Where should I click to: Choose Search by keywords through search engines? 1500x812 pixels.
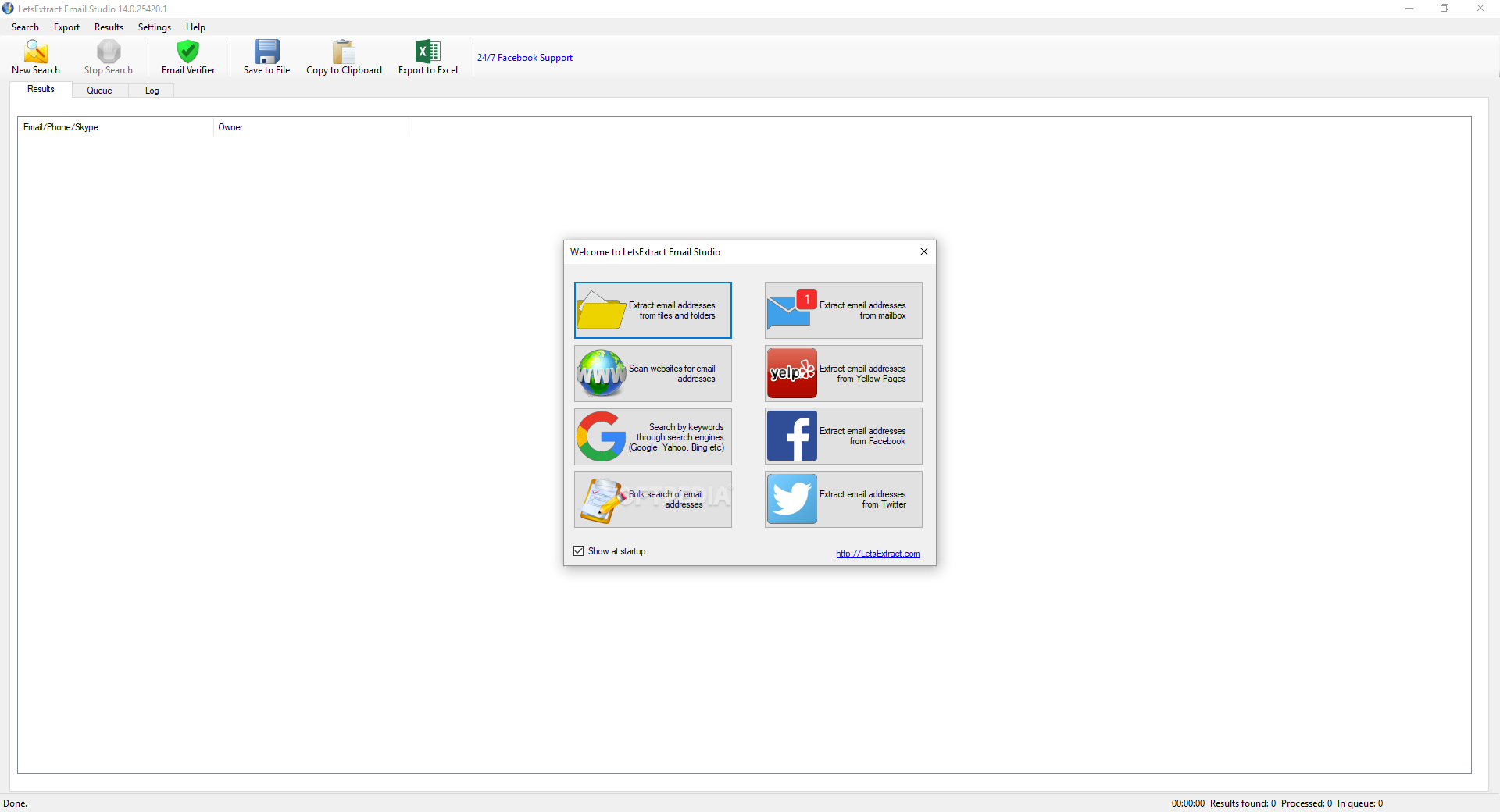click(653, 436)
